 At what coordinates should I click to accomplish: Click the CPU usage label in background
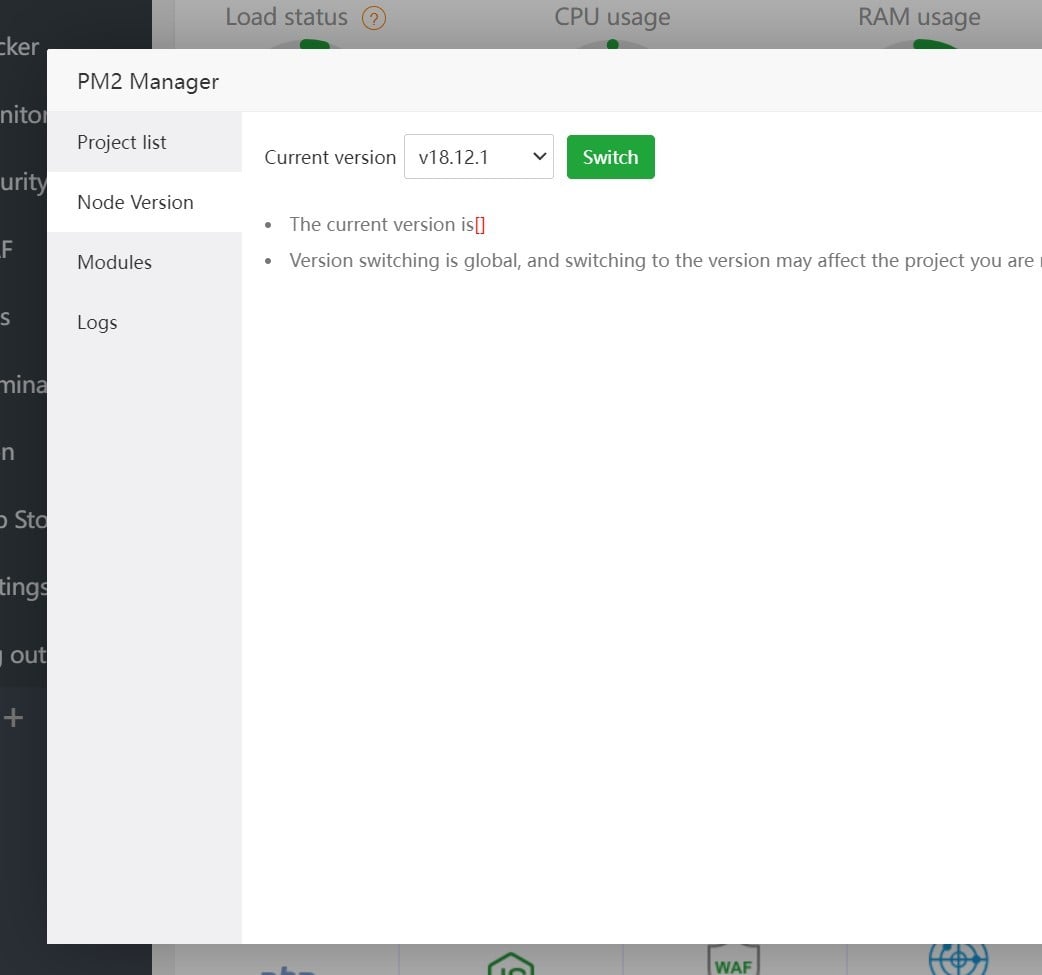(612, 17)
